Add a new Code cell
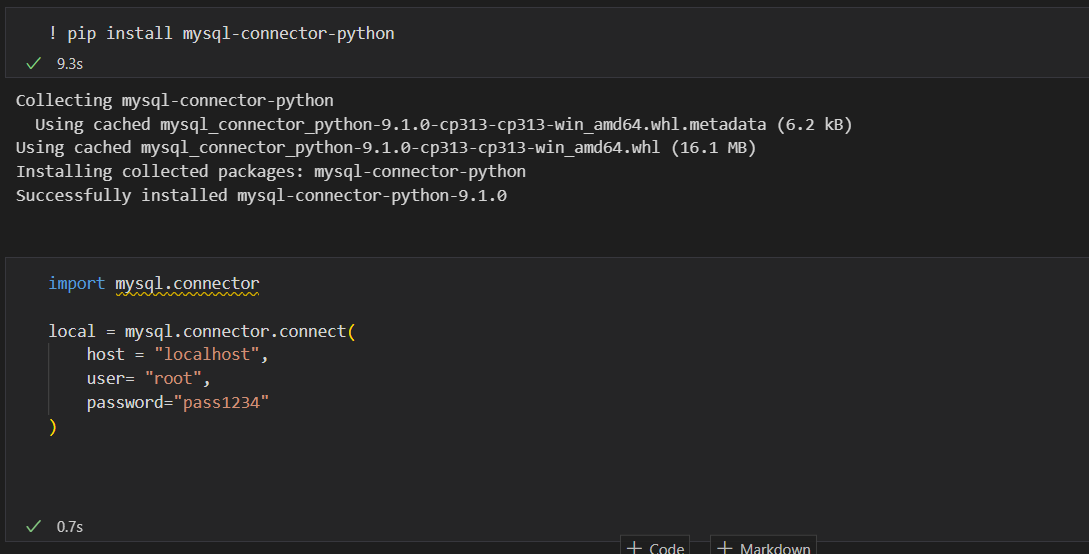 655,547
